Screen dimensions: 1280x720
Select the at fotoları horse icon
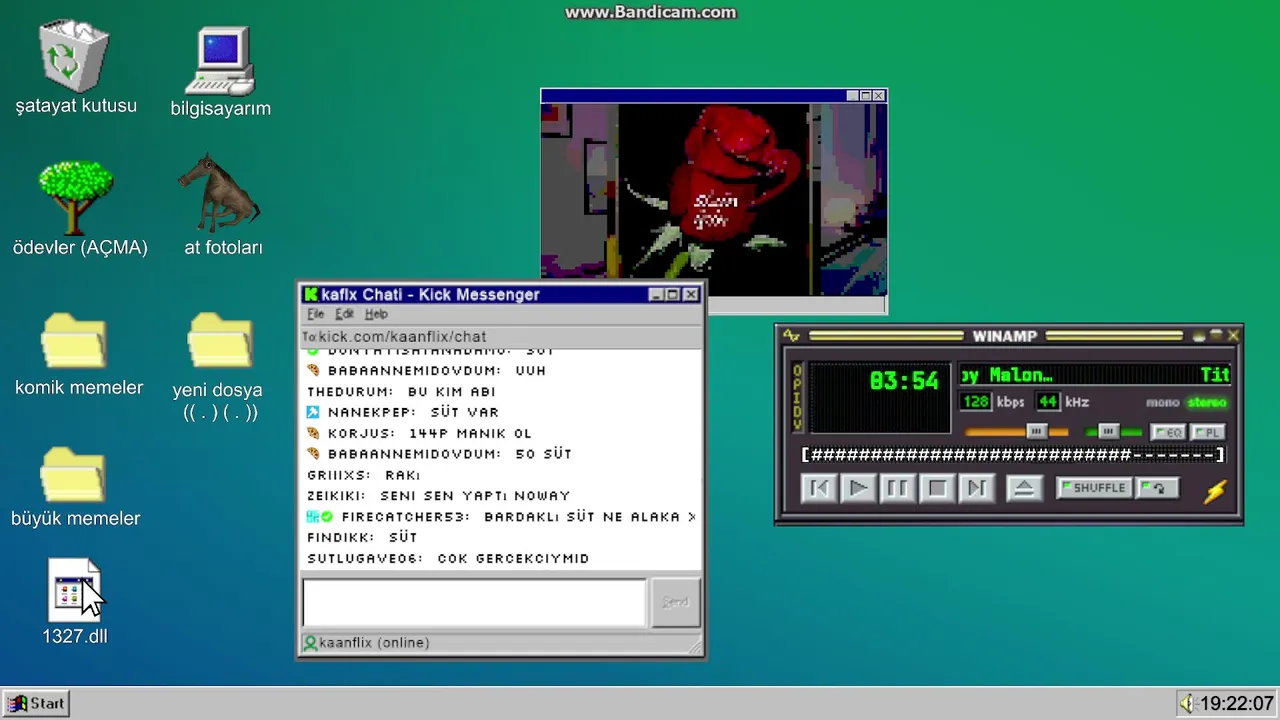[x=219, y=193]
